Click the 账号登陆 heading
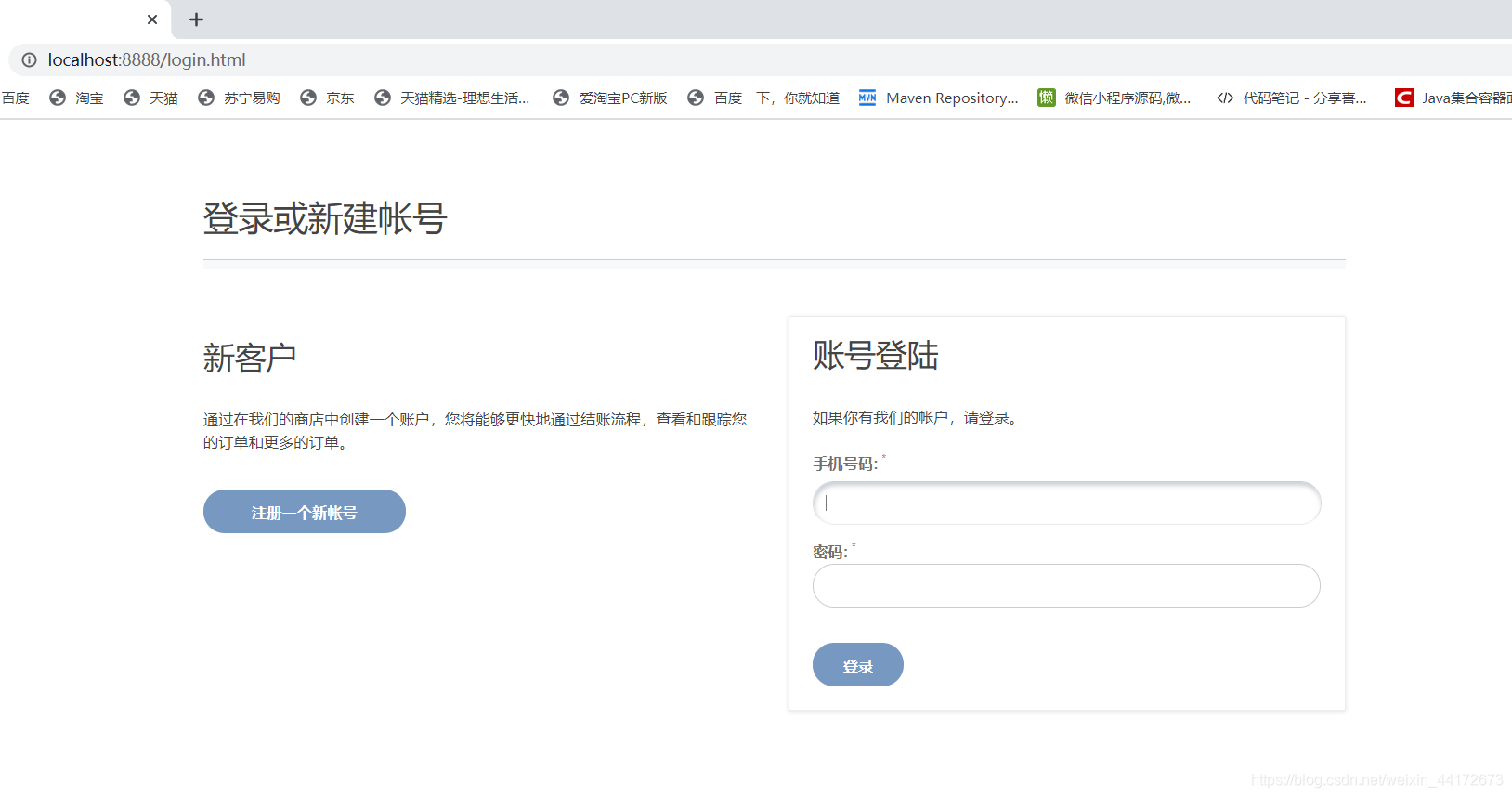 coord(876,356)
